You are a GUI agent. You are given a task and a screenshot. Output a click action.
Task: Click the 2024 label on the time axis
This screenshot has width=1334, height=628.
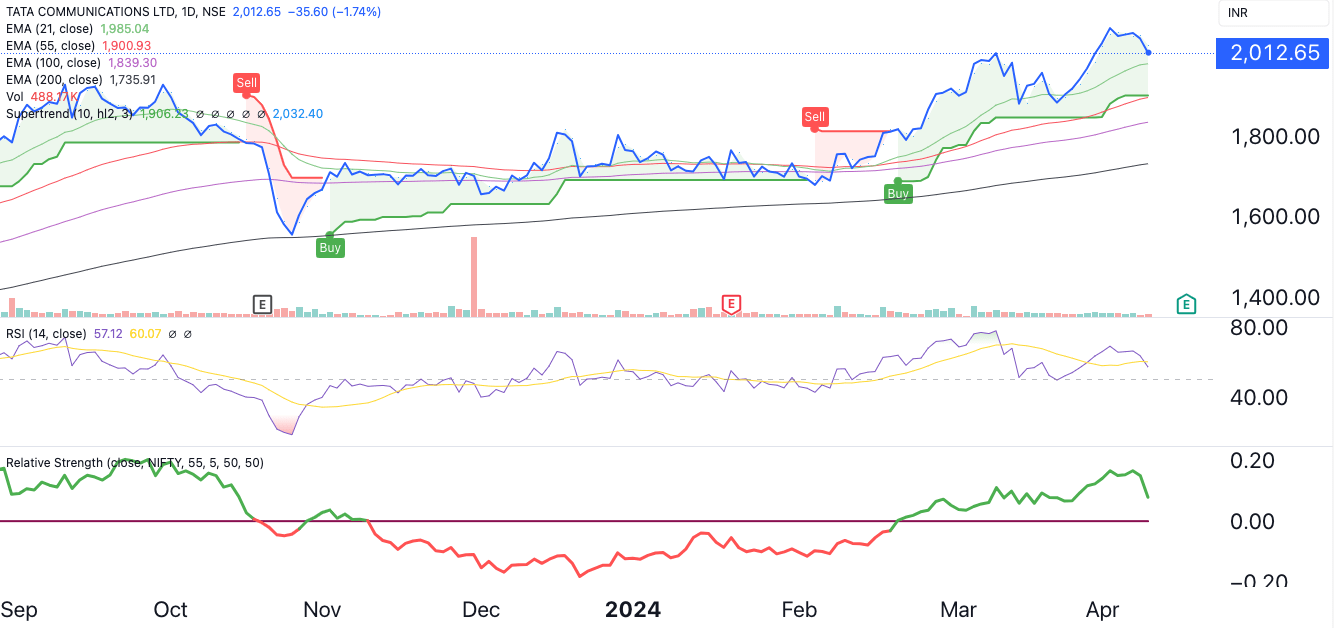pos(632,610)
